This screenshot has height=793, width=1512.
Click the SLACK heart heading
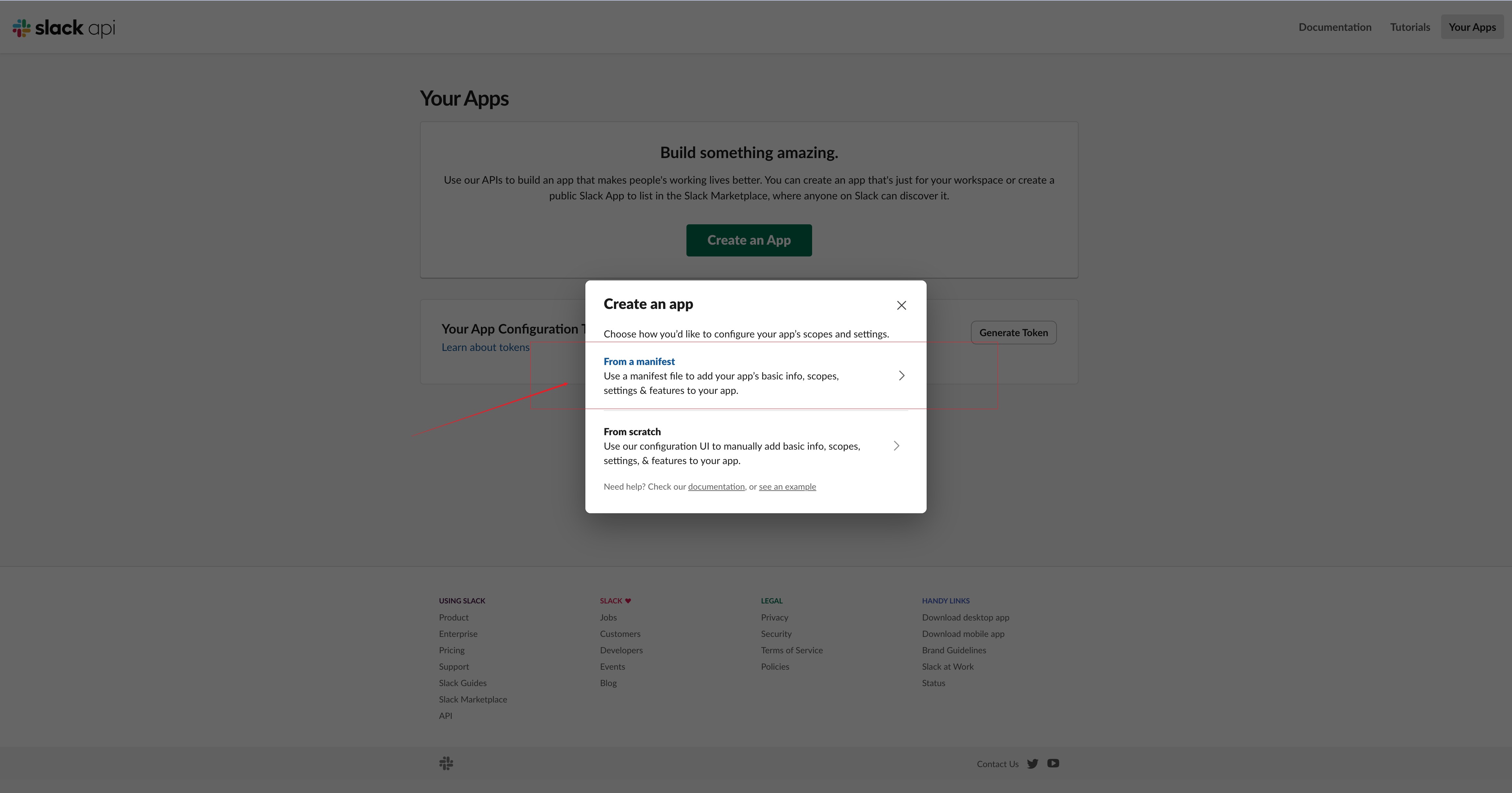[x=615, y=600]
